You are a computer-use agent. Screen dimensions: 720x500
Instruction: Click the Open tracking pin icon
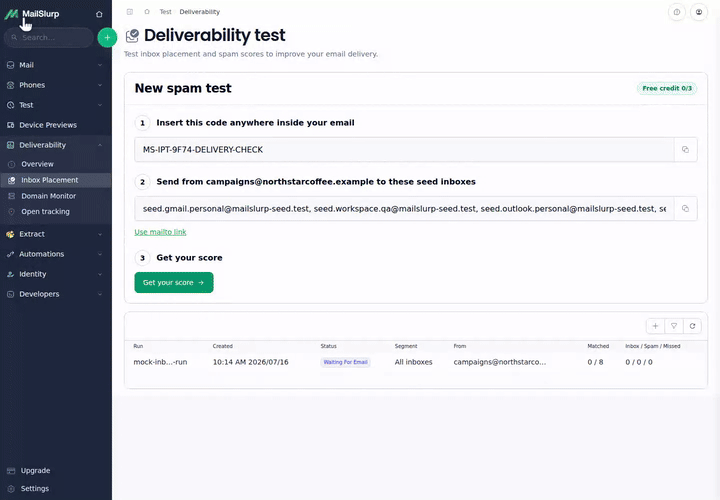coord(12,212)
